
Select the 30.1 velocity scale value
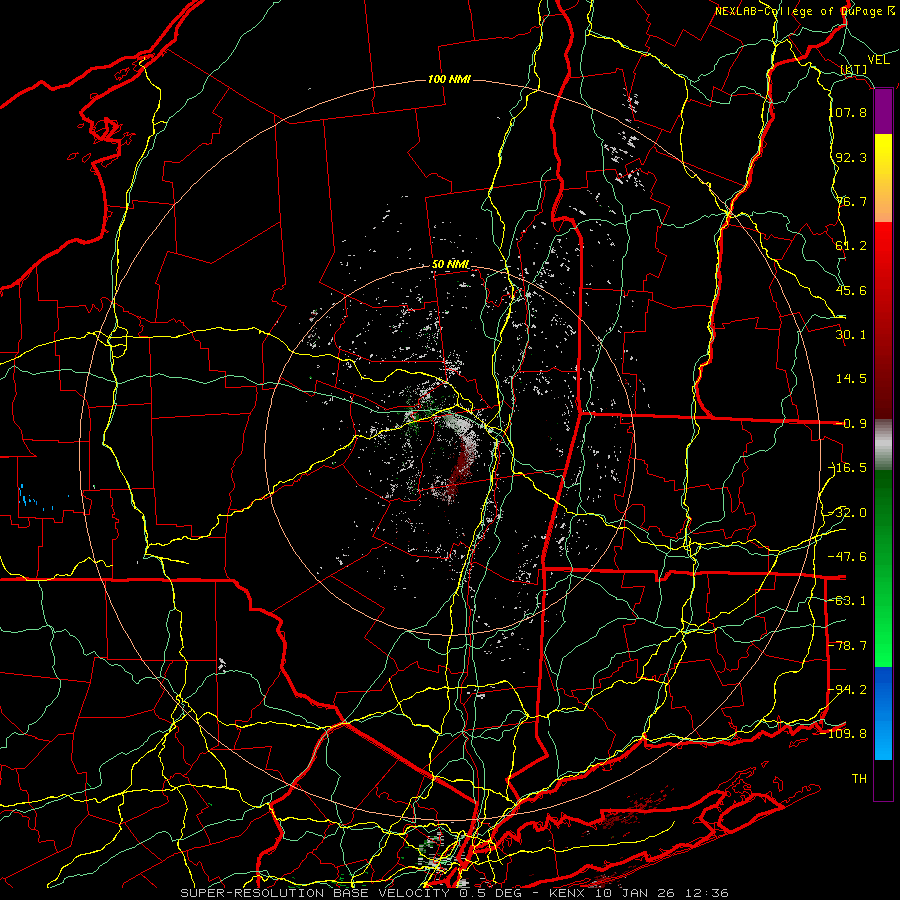point(851,335)
